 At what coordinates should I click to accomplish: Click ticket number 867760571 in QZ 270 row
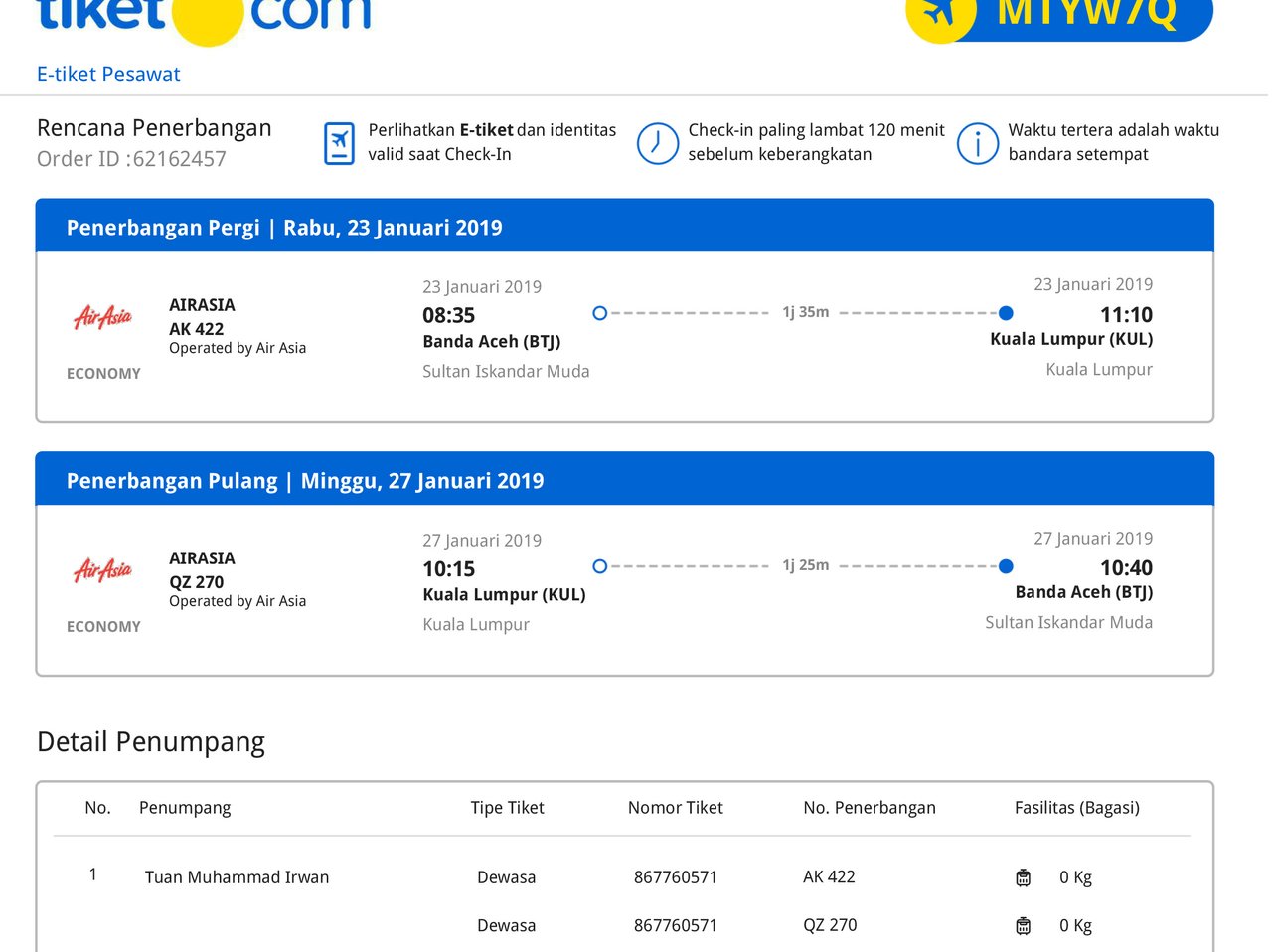(676, 925)
